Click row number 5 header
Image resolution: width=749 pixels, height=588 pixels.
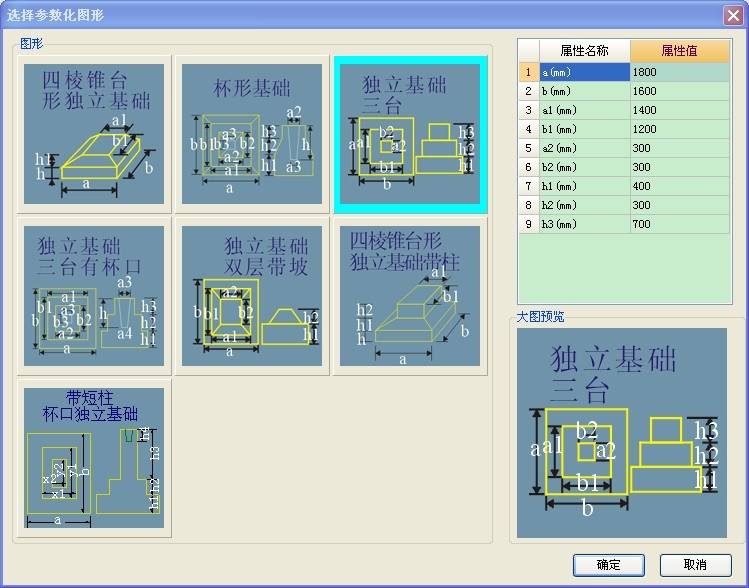[x=529, y=148]
